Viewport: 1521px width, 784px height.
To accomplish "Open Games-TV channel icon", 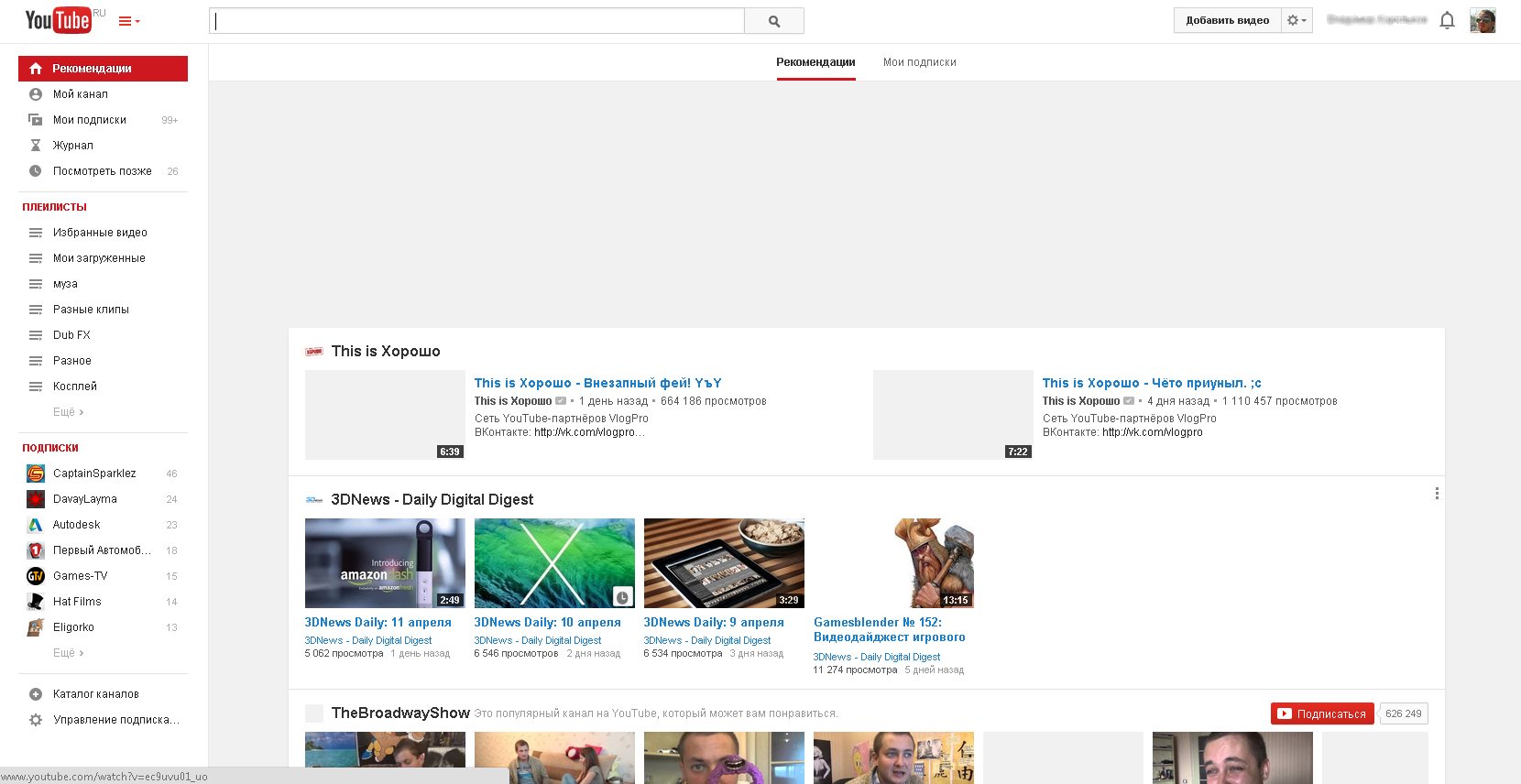I will pos(36,576).
